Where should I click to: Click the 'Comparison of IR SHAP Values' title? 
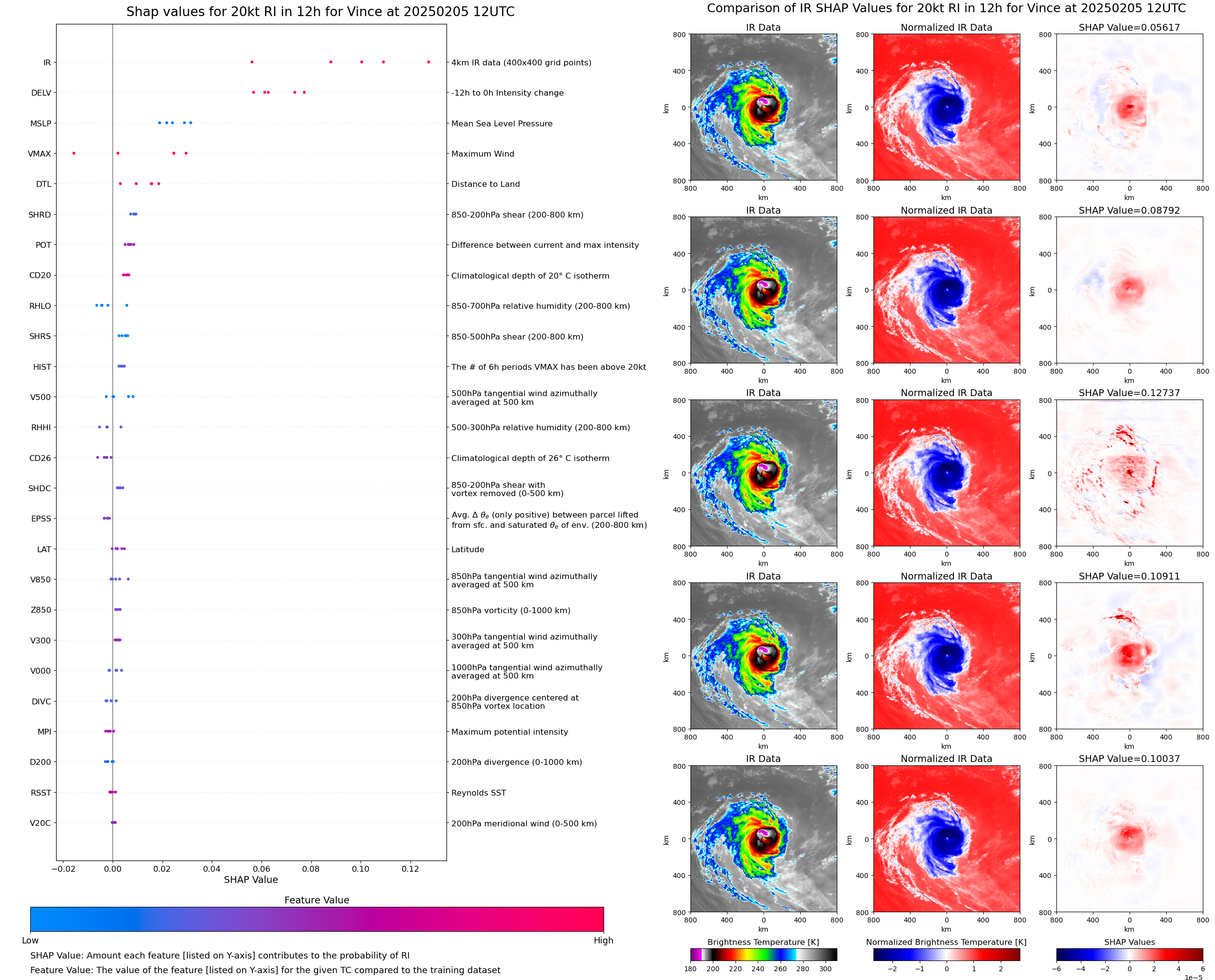(946, 8)
